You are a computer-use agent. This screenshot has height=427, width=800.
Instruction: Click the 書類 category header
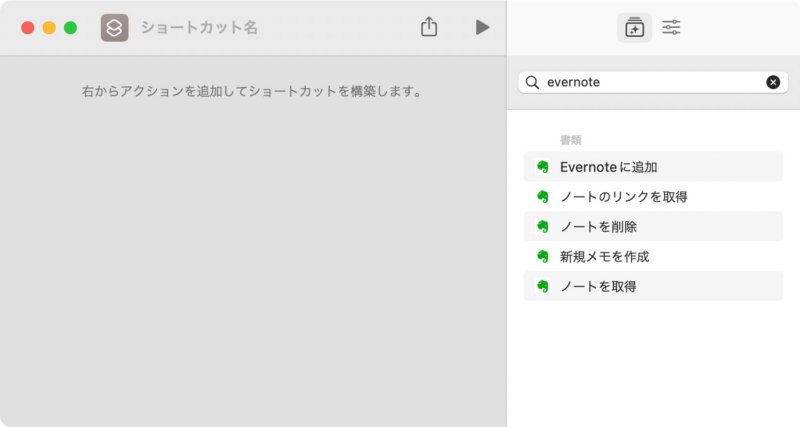(x=570, y=140)
